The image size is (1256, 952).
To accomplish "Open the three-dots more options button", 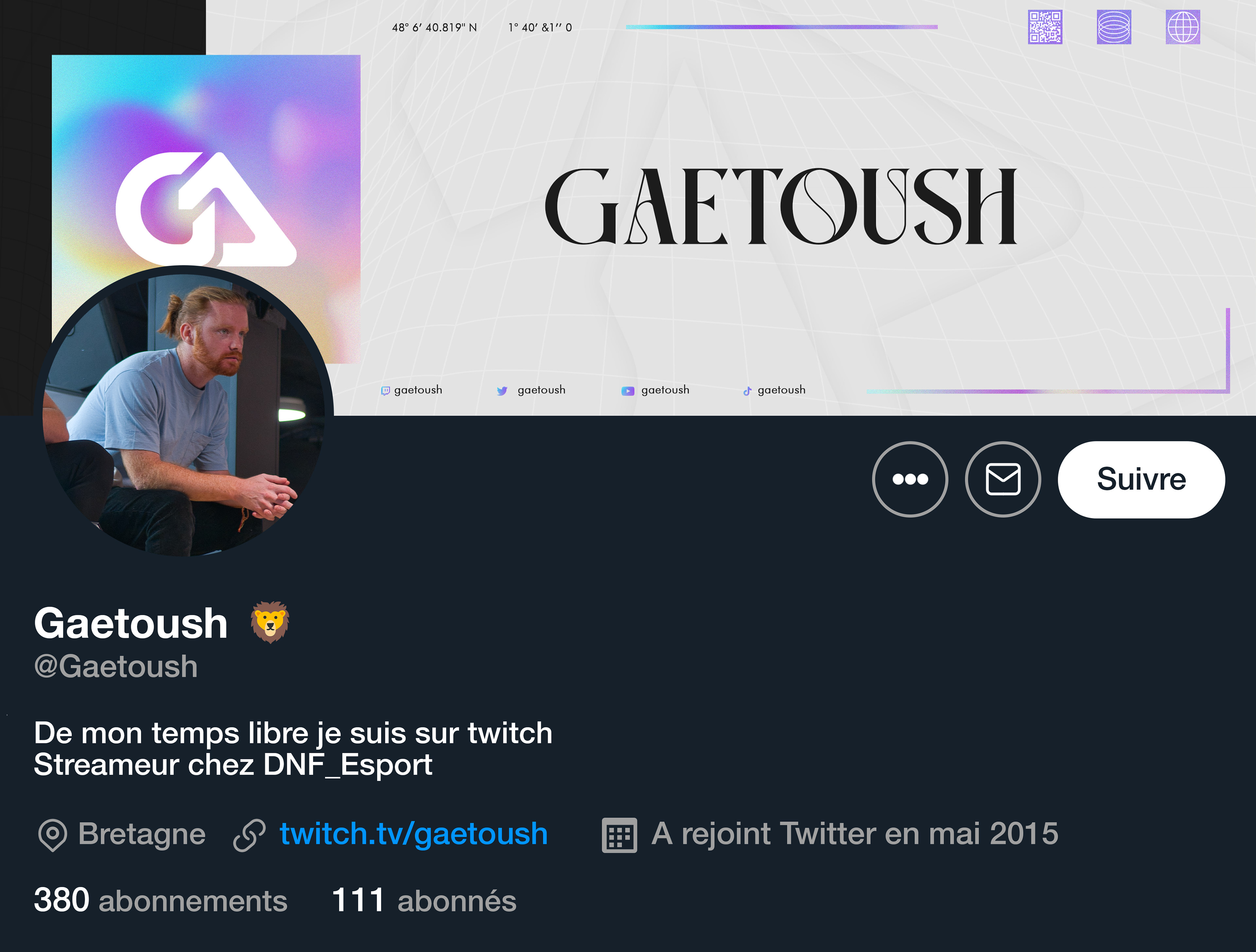I will pyautogui.click(x=910, y=479).
